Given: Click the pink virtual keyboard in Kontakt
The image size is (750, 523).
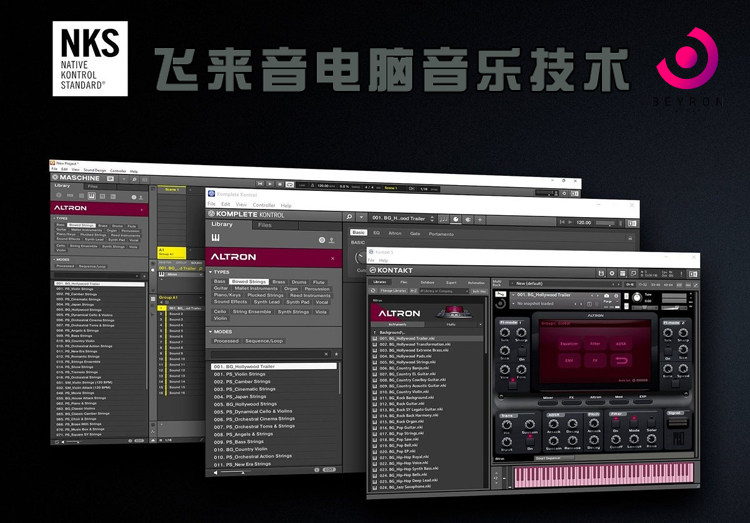Looking at the screenshot, I should [603, 475].
